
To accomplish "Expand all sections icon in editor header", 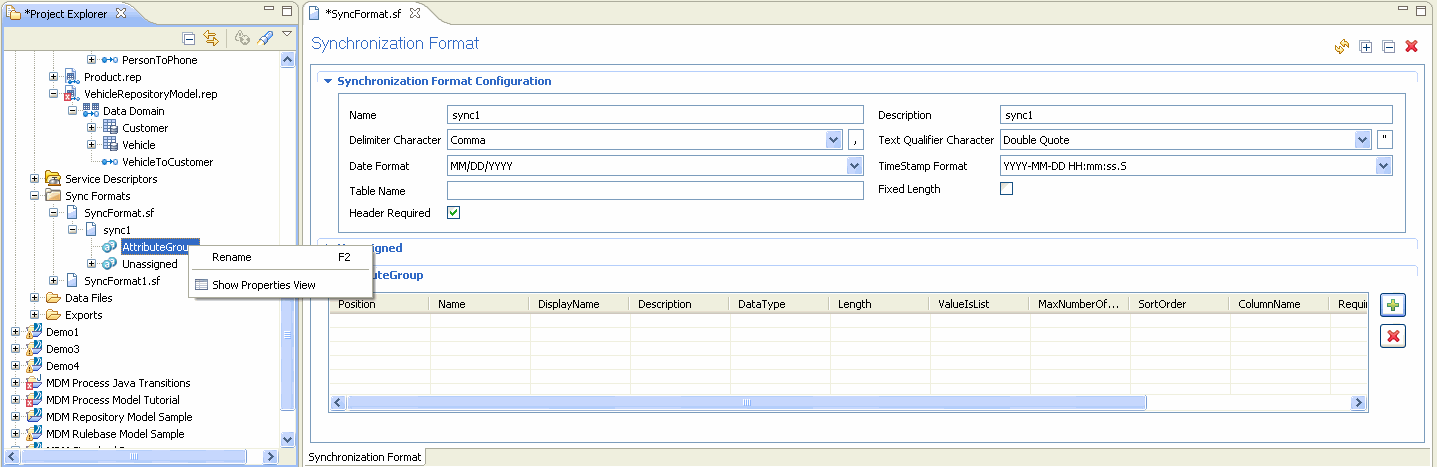I will tap(1365, 46).
